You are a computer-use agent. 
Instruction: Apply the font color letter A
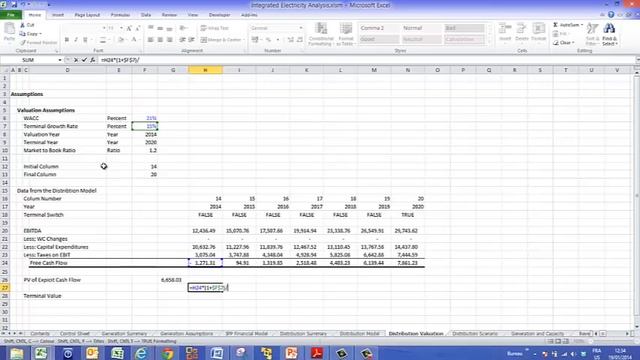pos(133,40)
